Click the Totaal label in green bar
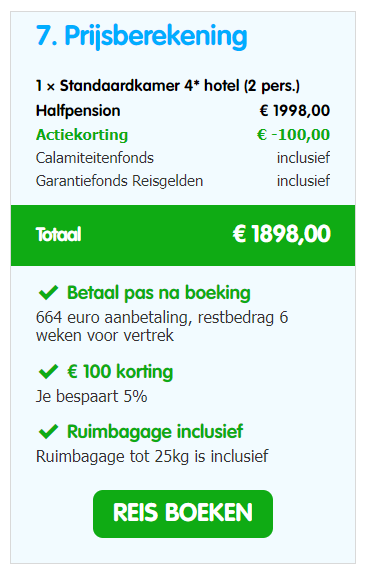 (59, 235)
